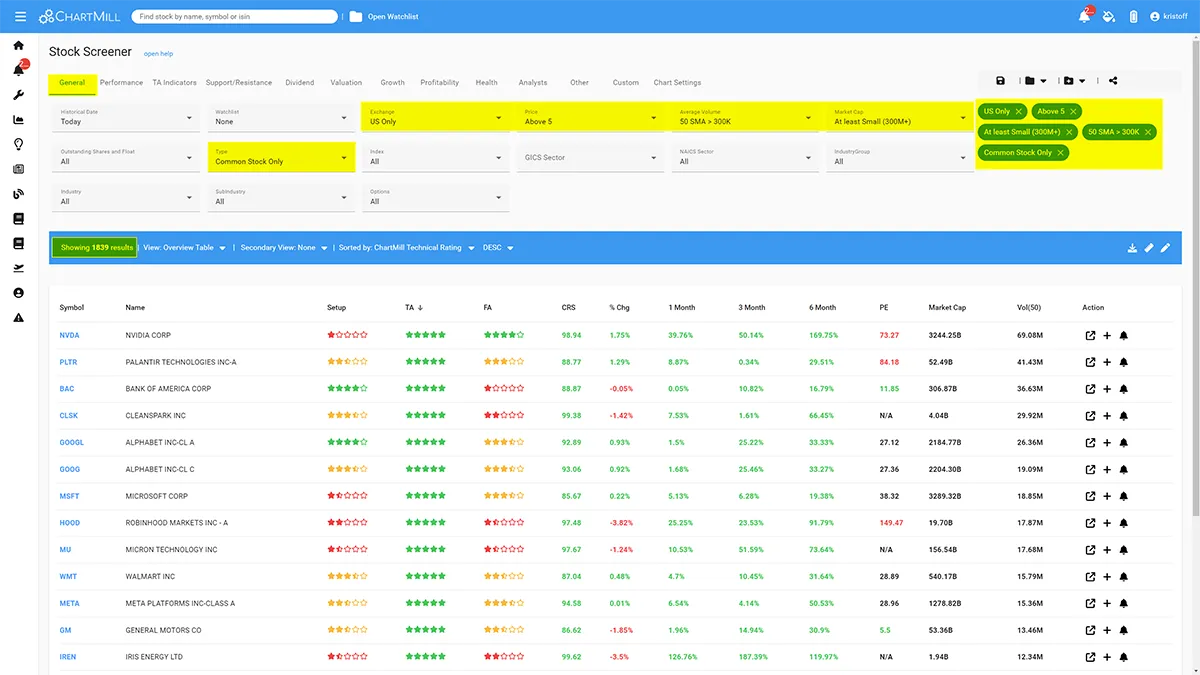Viewport: 1200px width, 675px height.
Task: Open sidebar alerts bell icon
Action: 19,70
